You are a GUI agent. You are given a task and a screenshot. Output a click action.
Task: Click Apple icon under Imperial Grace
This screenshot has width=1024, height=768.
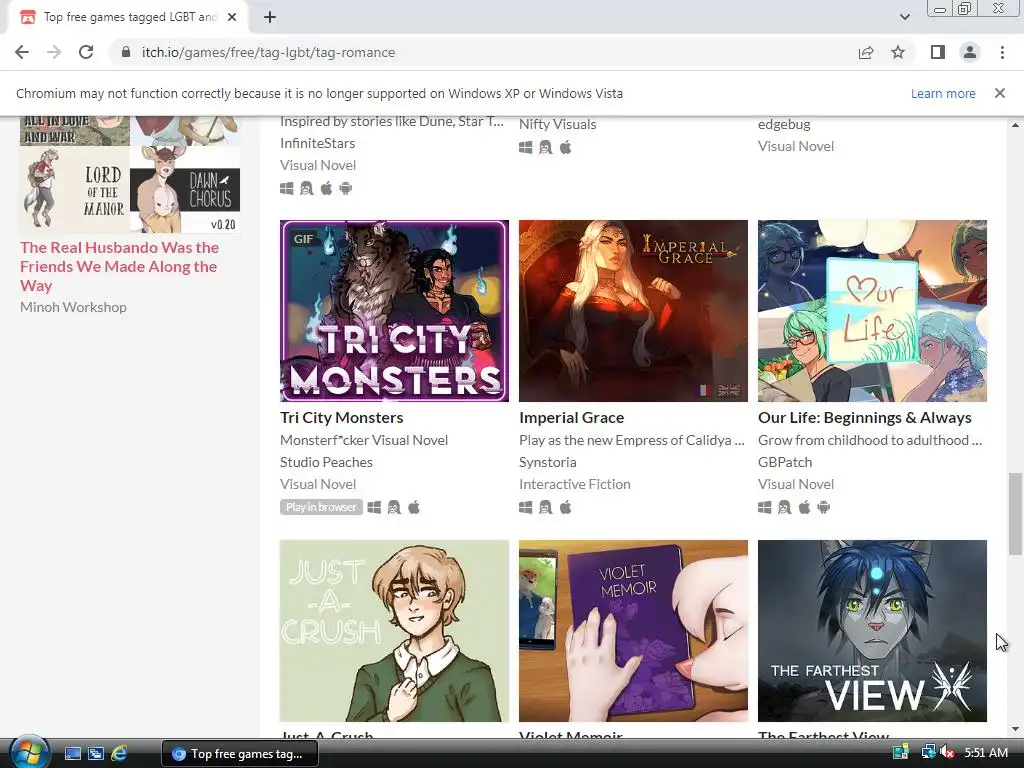[566, 507]
